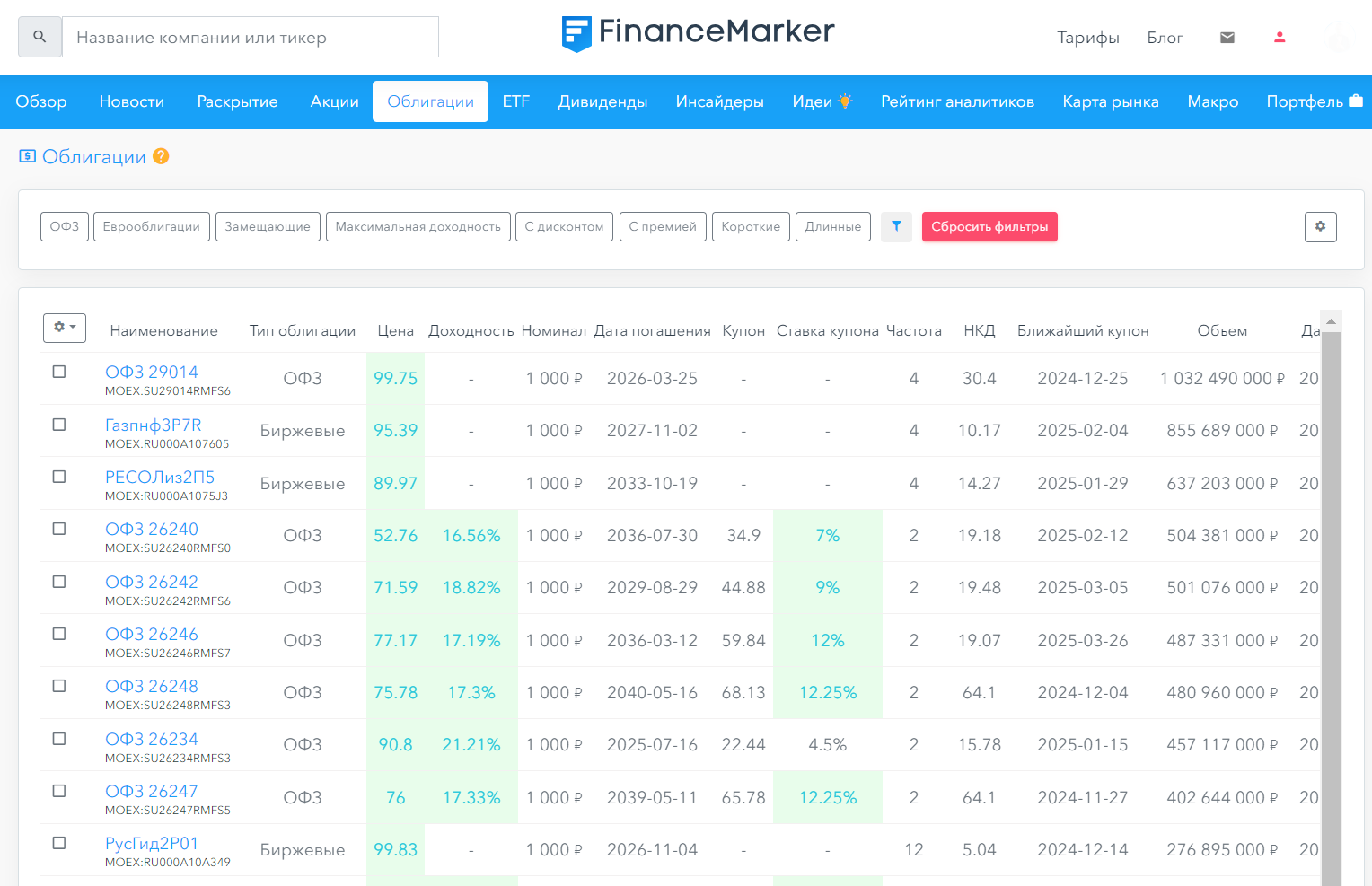Select yield value 21.21%
The width and height of the screenshot is (1372, 886).
pos(471,744)
